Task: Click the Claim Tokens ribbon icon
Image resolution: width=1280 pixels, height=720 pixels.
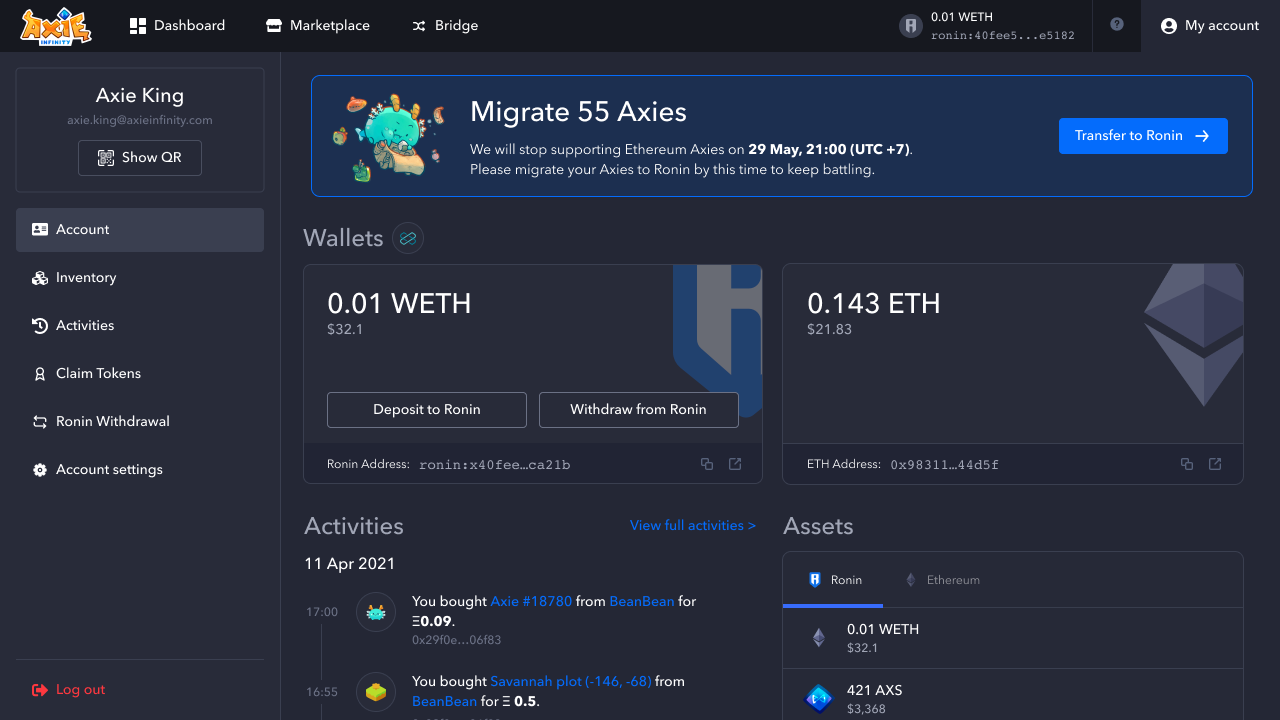Action: [x=40, y=374]
